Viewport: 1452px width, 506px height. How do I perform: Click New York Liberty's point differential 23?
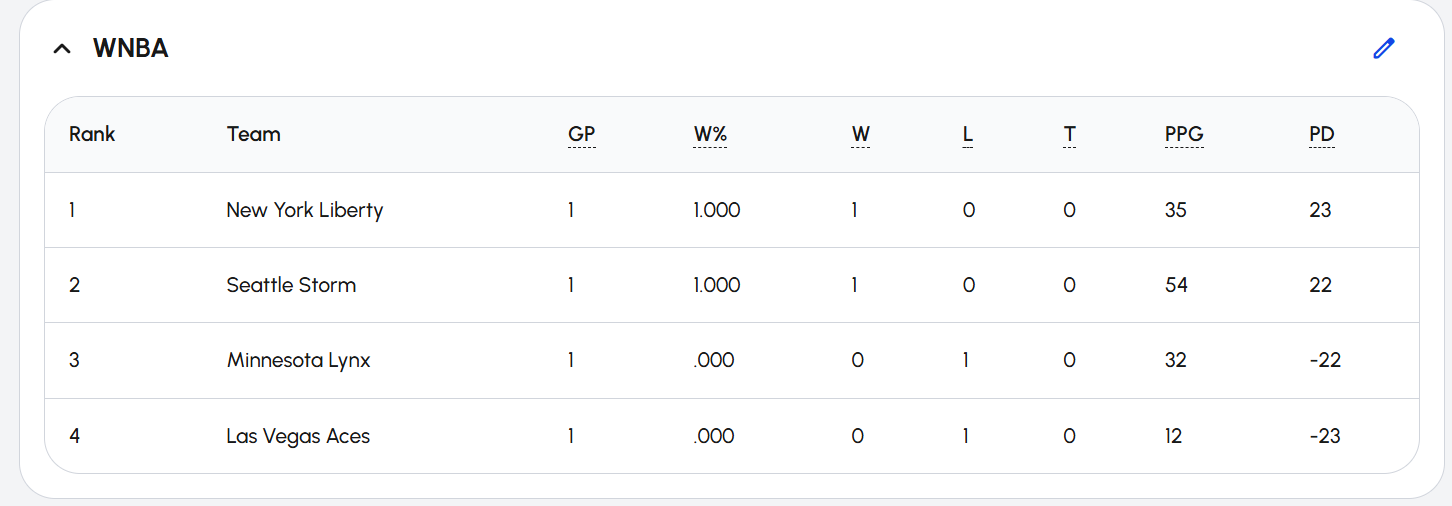click(1320, 210)
